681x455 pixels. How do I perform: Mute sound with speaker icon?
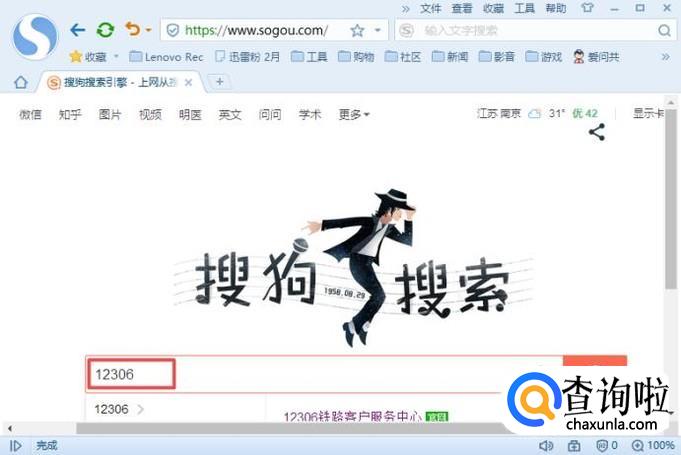[x=545, y=445]
